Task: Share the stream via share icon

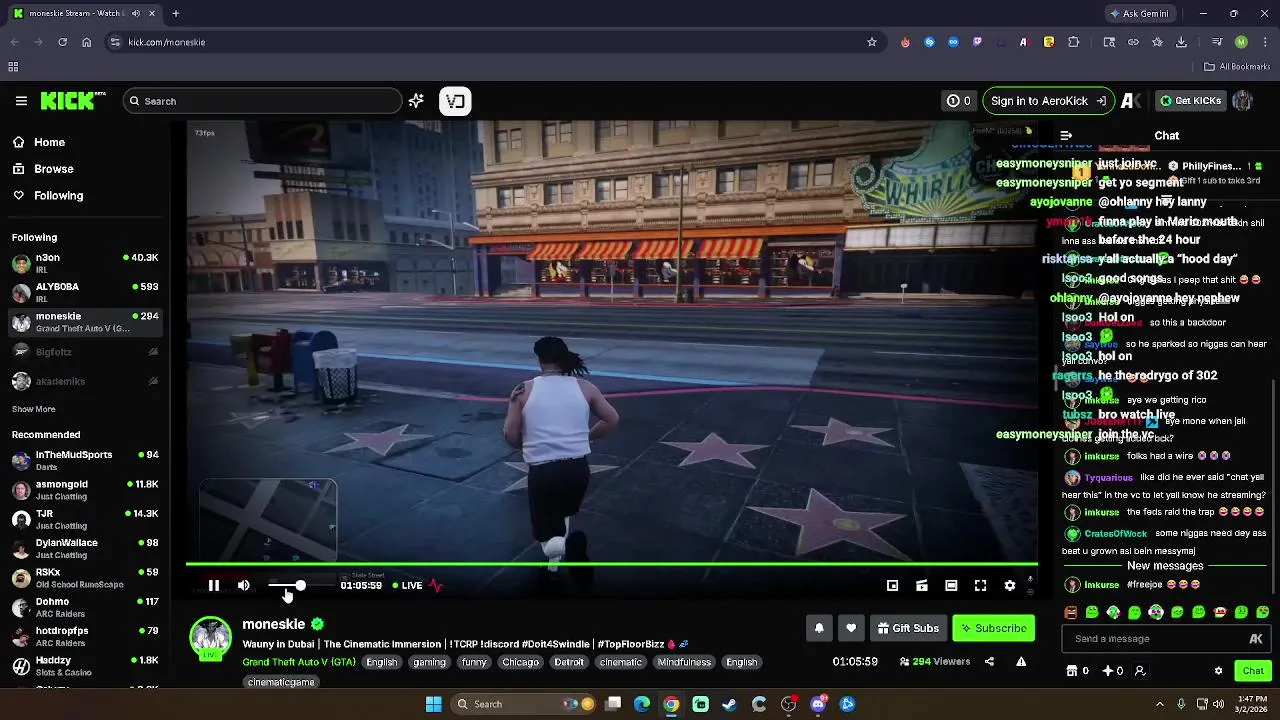Action: (x=989, y=661)
